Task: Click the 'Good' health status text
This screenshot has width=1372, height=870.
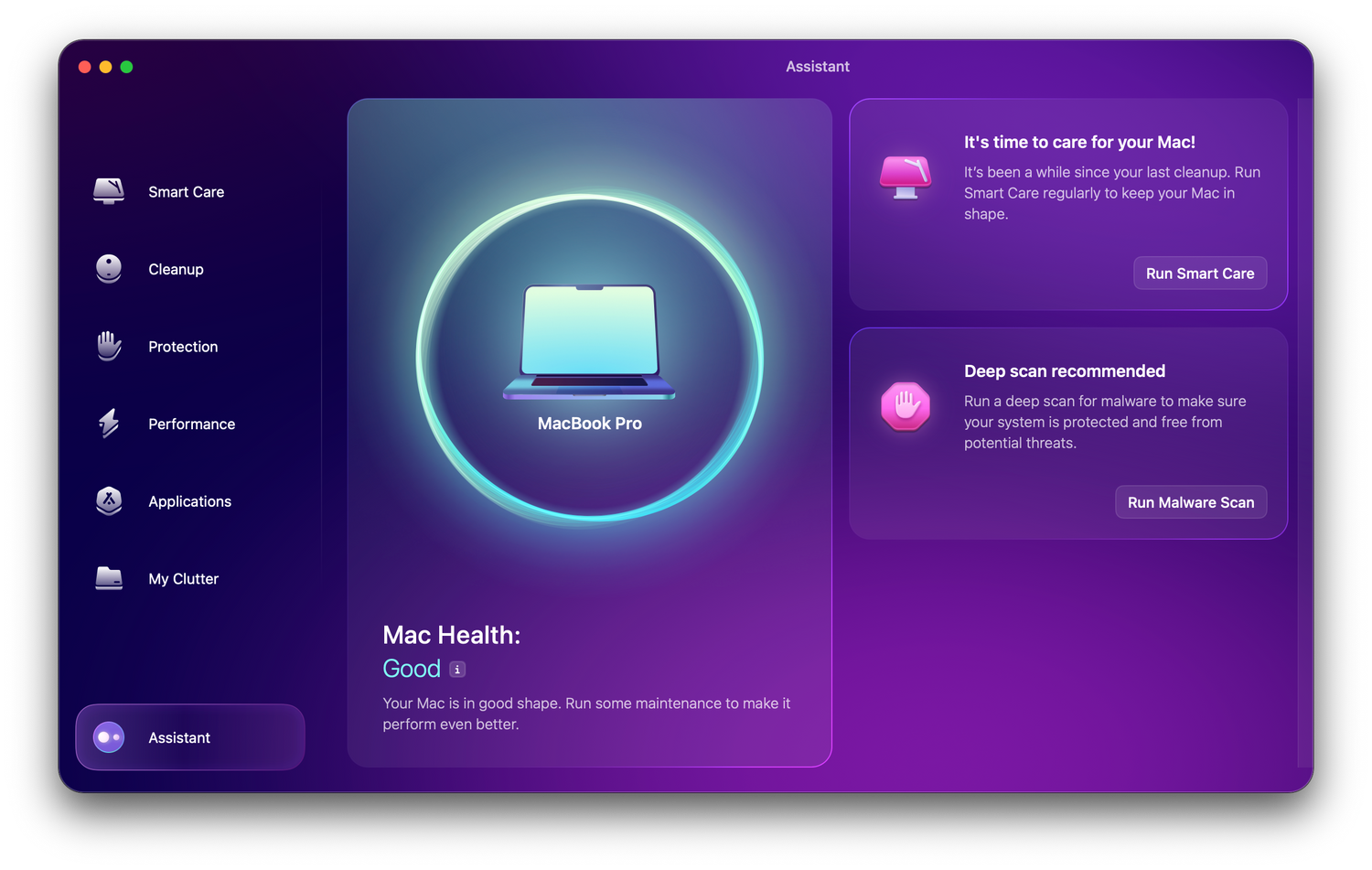Action: (x=412, y=669)
